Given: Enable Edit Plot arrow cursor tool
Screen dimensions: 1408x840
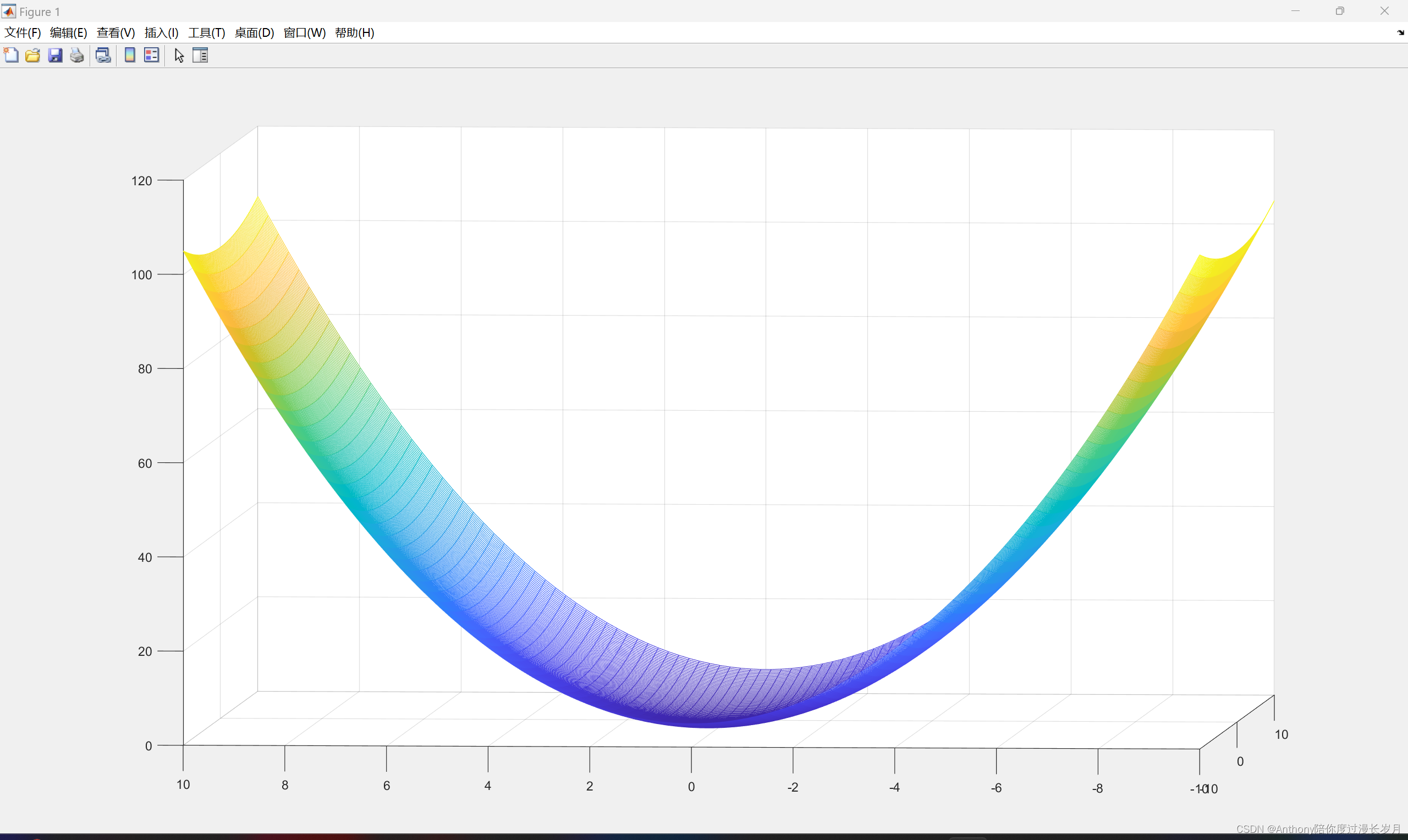Looking at the screenshot, I should [179, 56].
